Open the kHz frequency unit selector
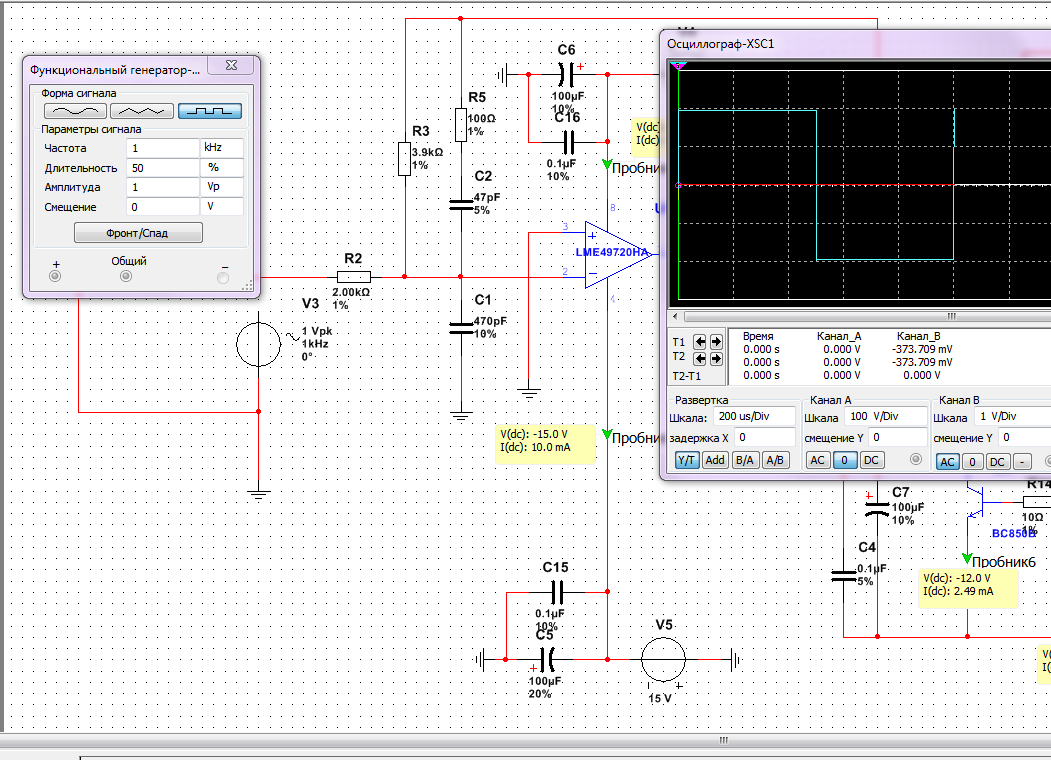This screenshot has width=1051, height=760. (x=221, y=148)
